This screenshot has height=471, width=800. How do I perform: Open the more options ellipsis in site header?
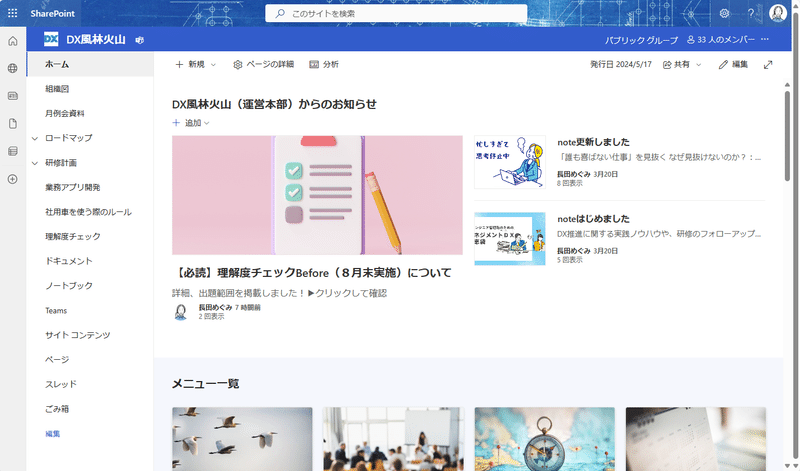(764, 39)
